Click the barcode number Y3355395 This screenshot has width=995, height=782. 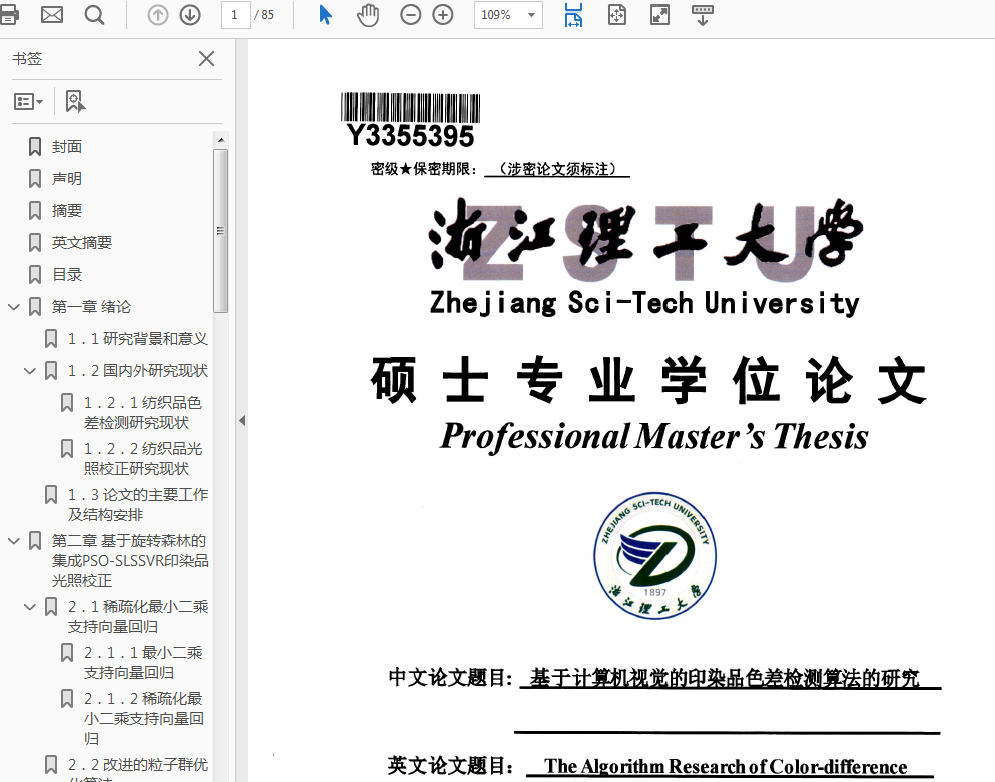[410, 136]
